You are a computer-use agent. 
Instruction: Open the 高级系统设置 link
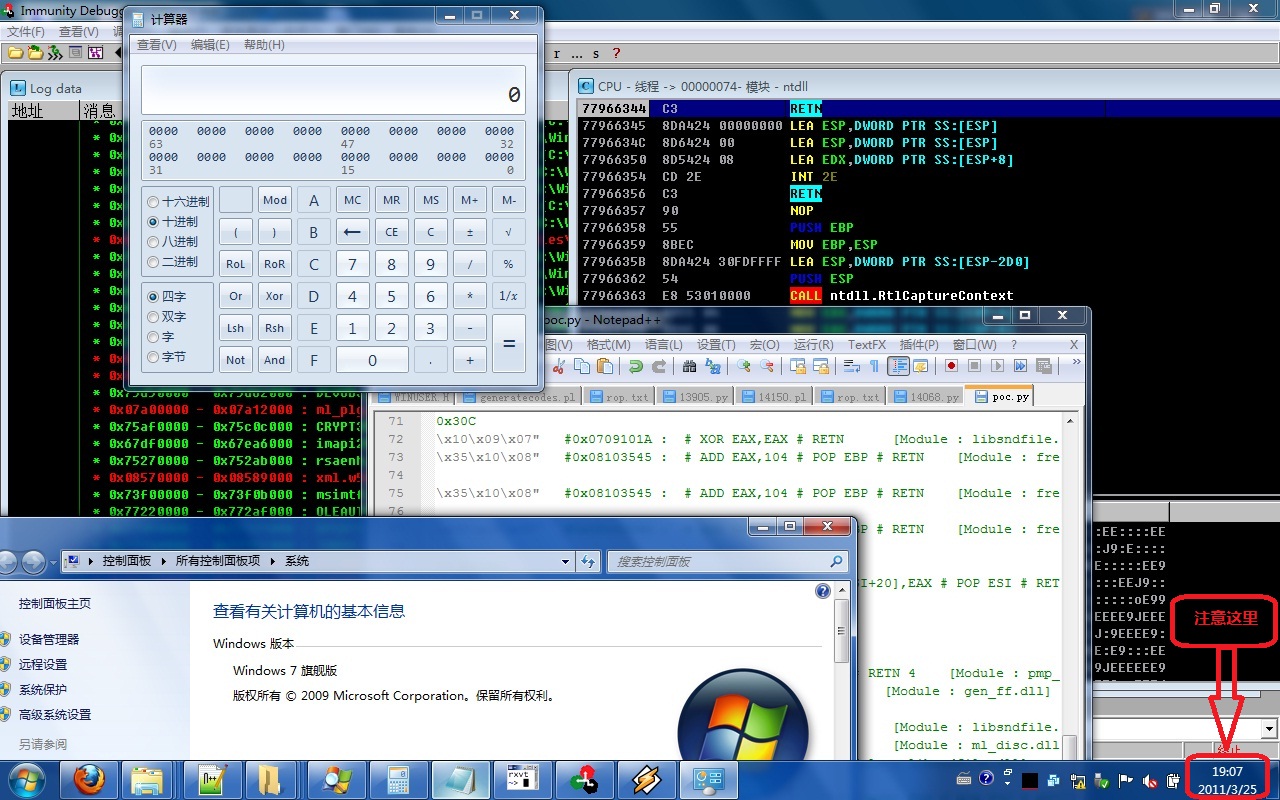point(55,714)
